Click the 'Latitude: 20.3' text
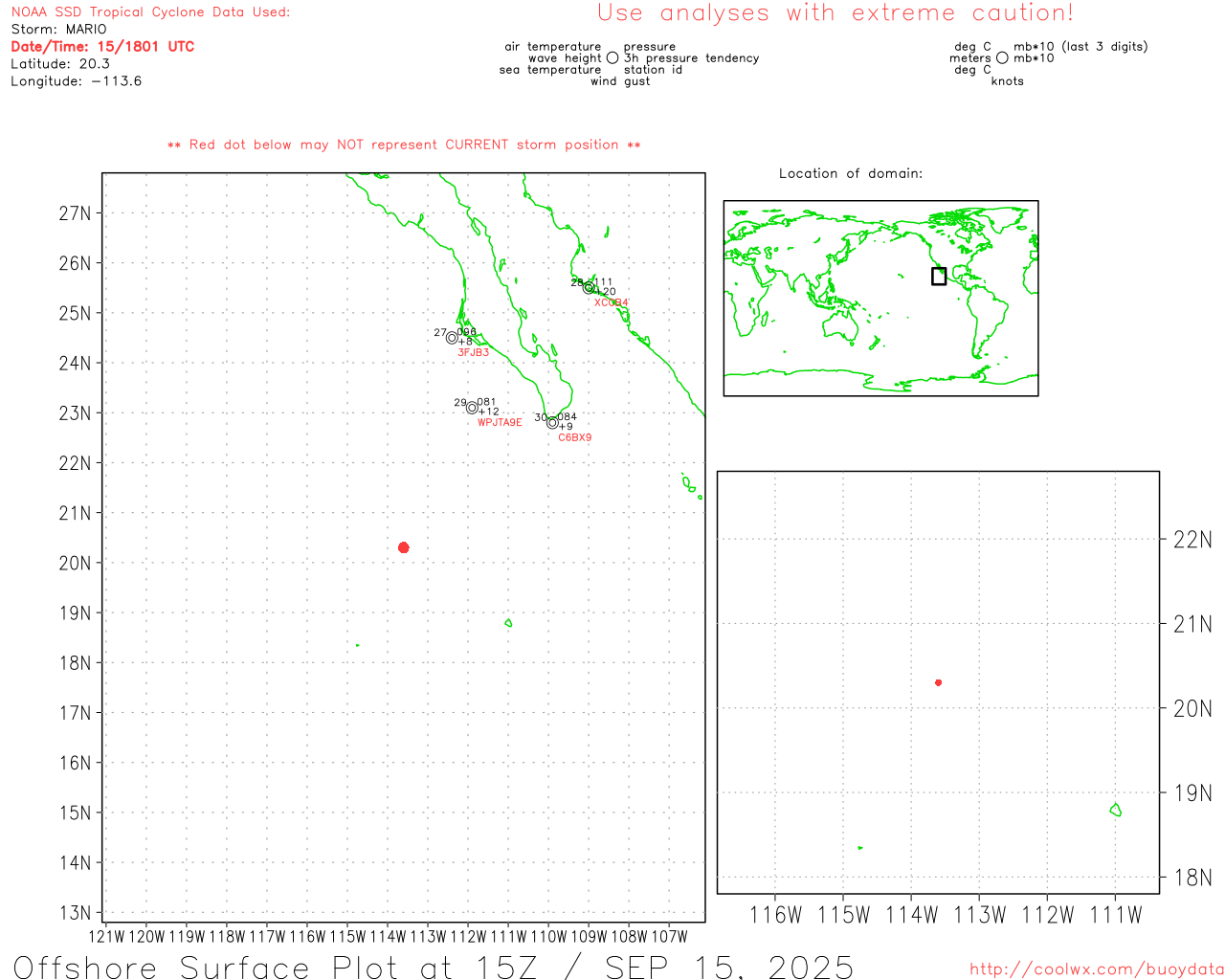1225x980 pixels. click(x=60, y=63)
